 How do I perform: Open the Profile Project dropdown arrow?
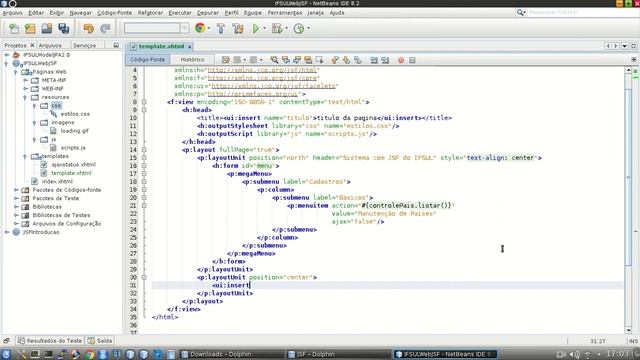(308, 29)
